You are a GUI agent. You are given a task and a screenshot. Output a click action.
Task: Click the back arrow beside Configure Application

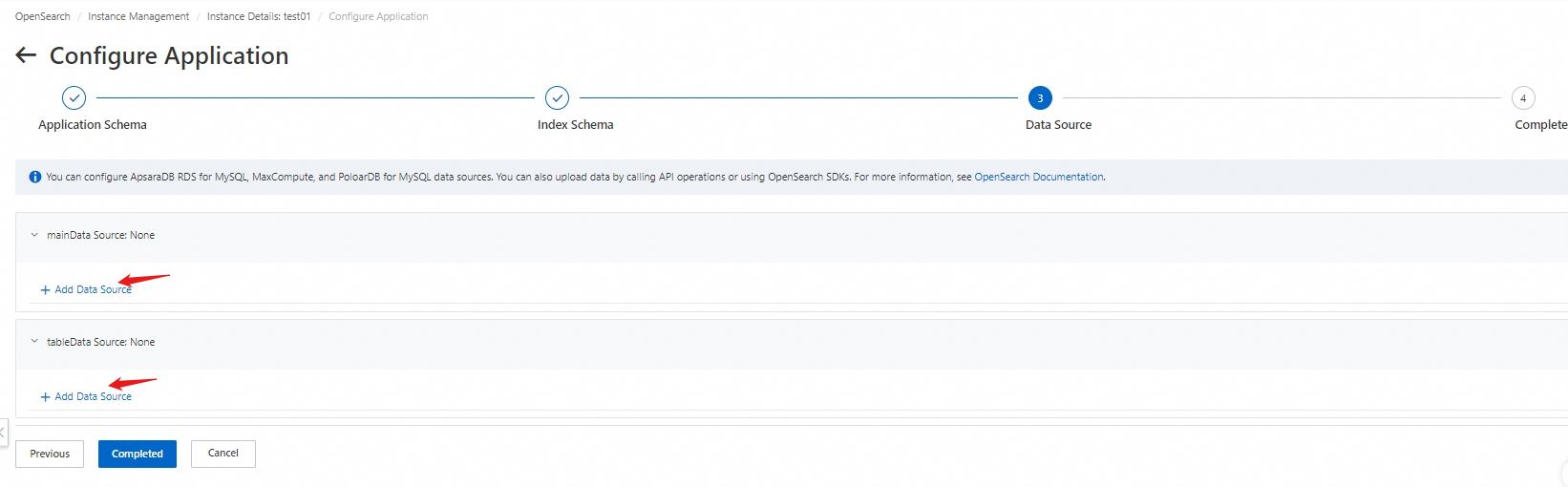[26, 55]
